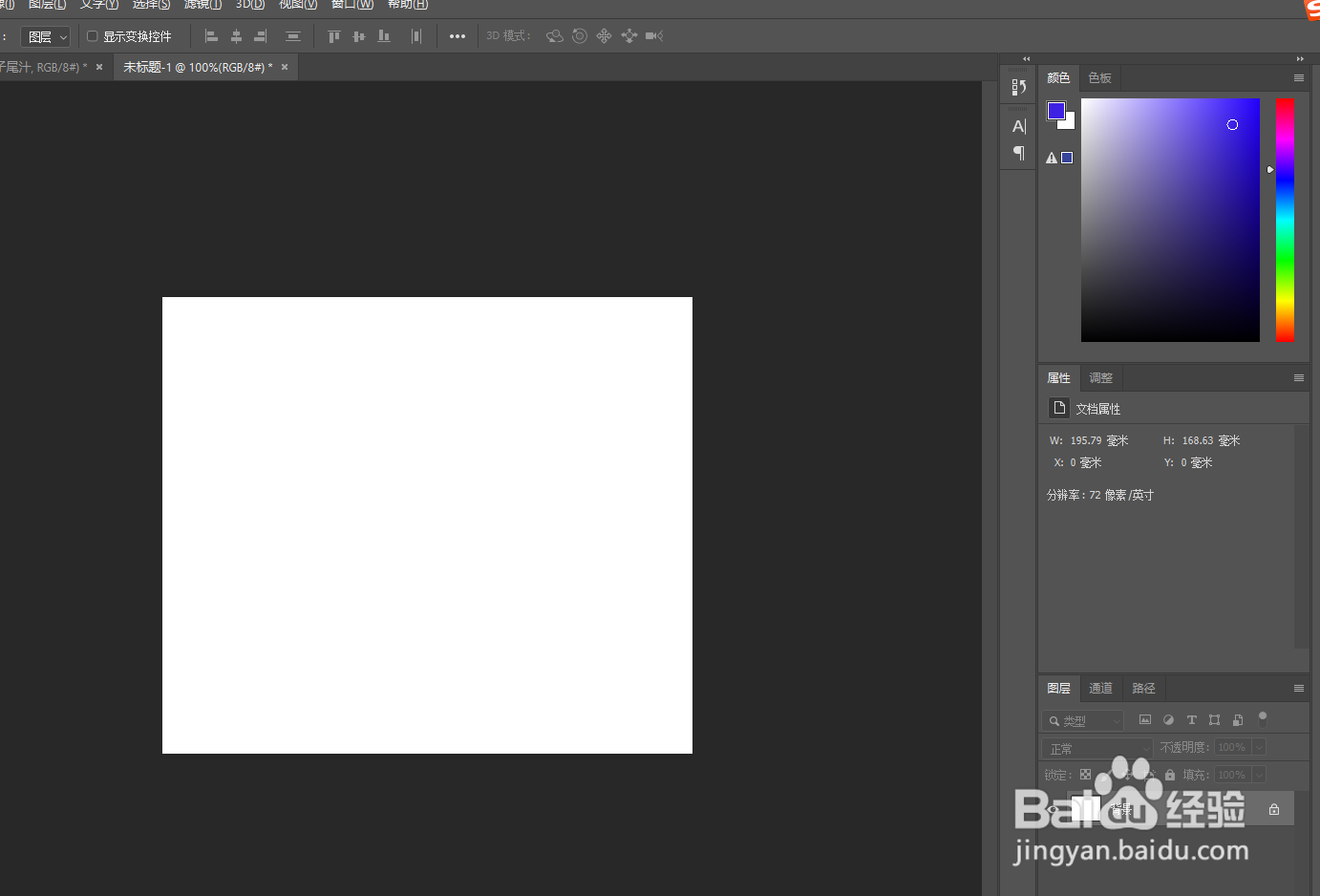
Task: Click align horizontal centers icon
Action: click(236, 36)
